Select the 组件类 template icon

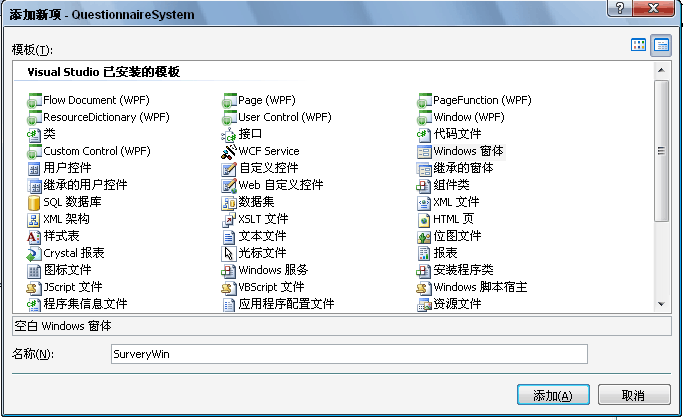[x=424, y=186]
